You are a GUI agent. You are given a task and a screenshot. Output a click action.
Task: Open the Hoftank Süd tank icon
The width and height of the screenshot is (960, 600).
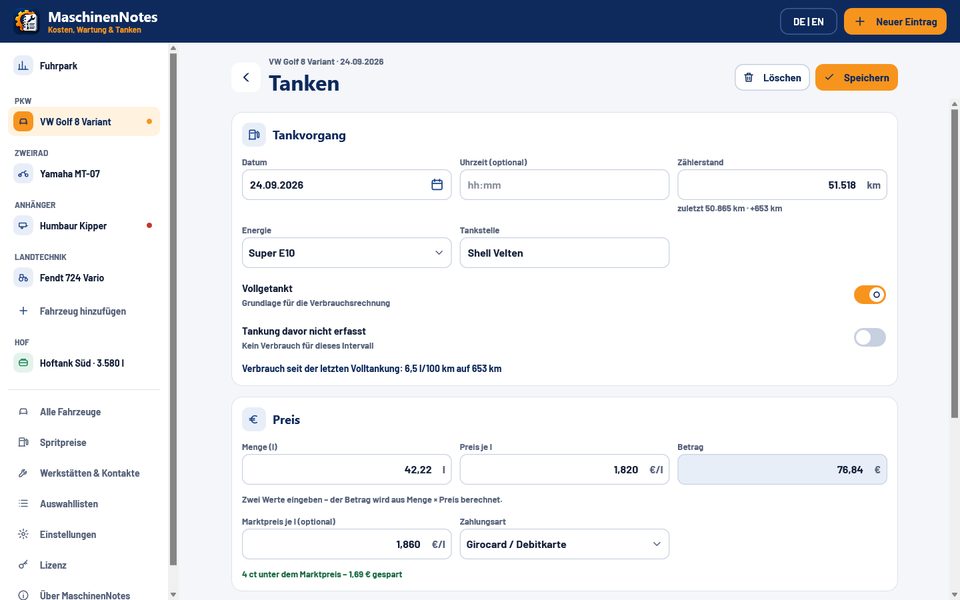[x=23, y=363]
